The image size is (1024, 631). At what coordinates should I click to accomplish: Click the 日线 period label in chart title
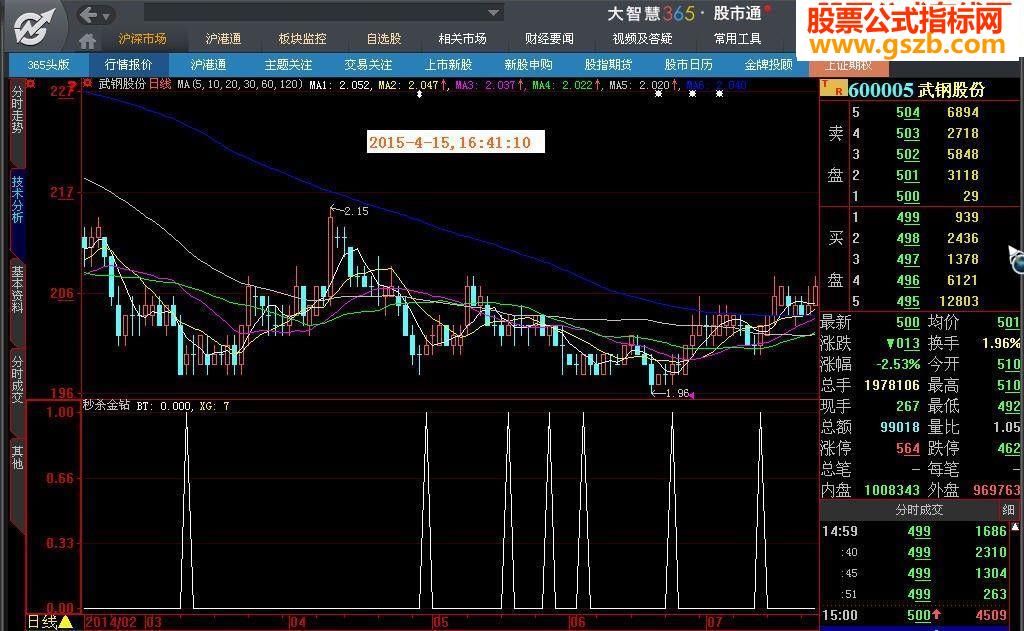point(160,84)
